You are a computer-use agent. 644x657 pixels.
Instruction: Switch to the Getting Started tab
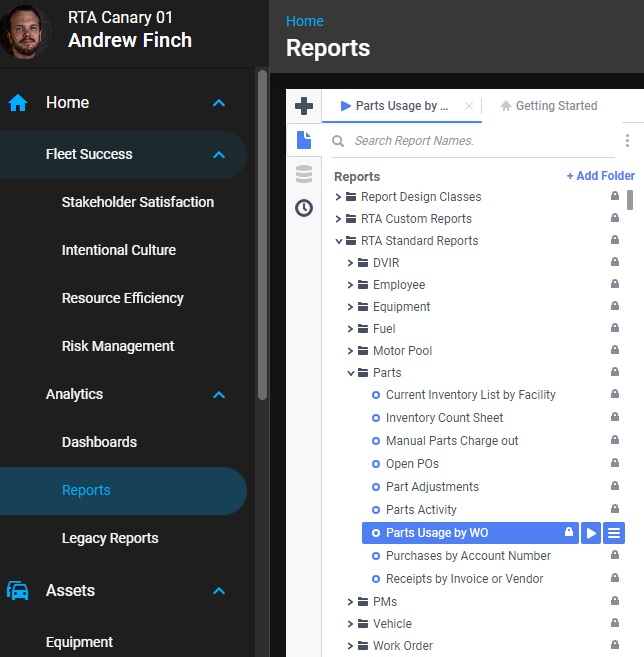coord(548,106)
